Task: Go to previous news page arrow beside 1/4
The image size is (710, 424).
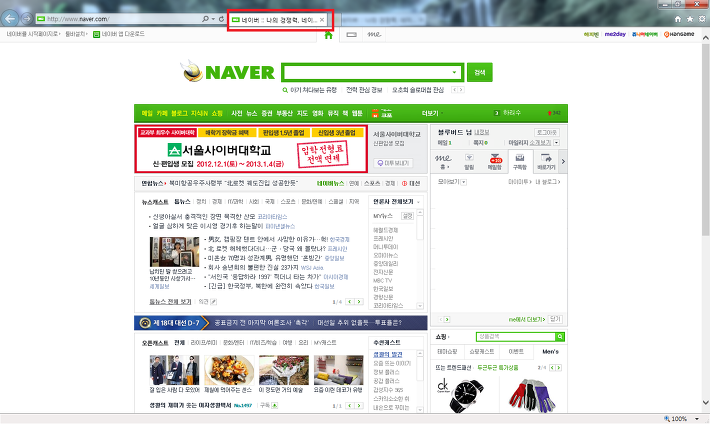Action: click(350, 302)
